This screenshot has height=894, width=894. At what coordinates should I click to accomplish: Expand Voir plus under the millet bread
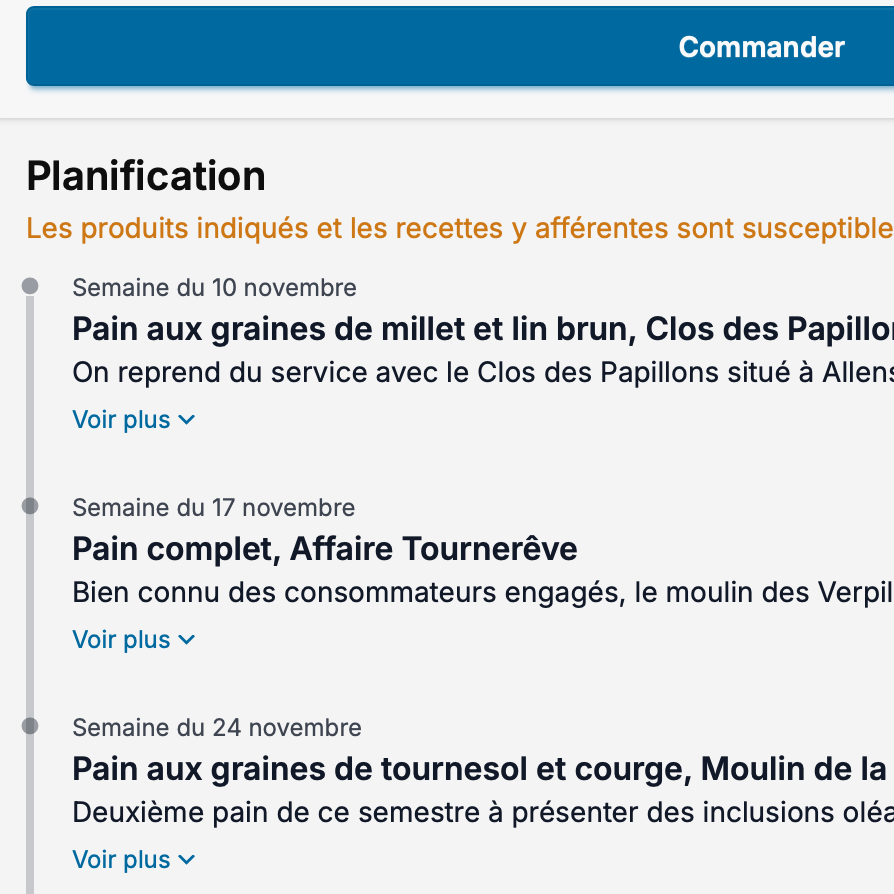(133, 420)
